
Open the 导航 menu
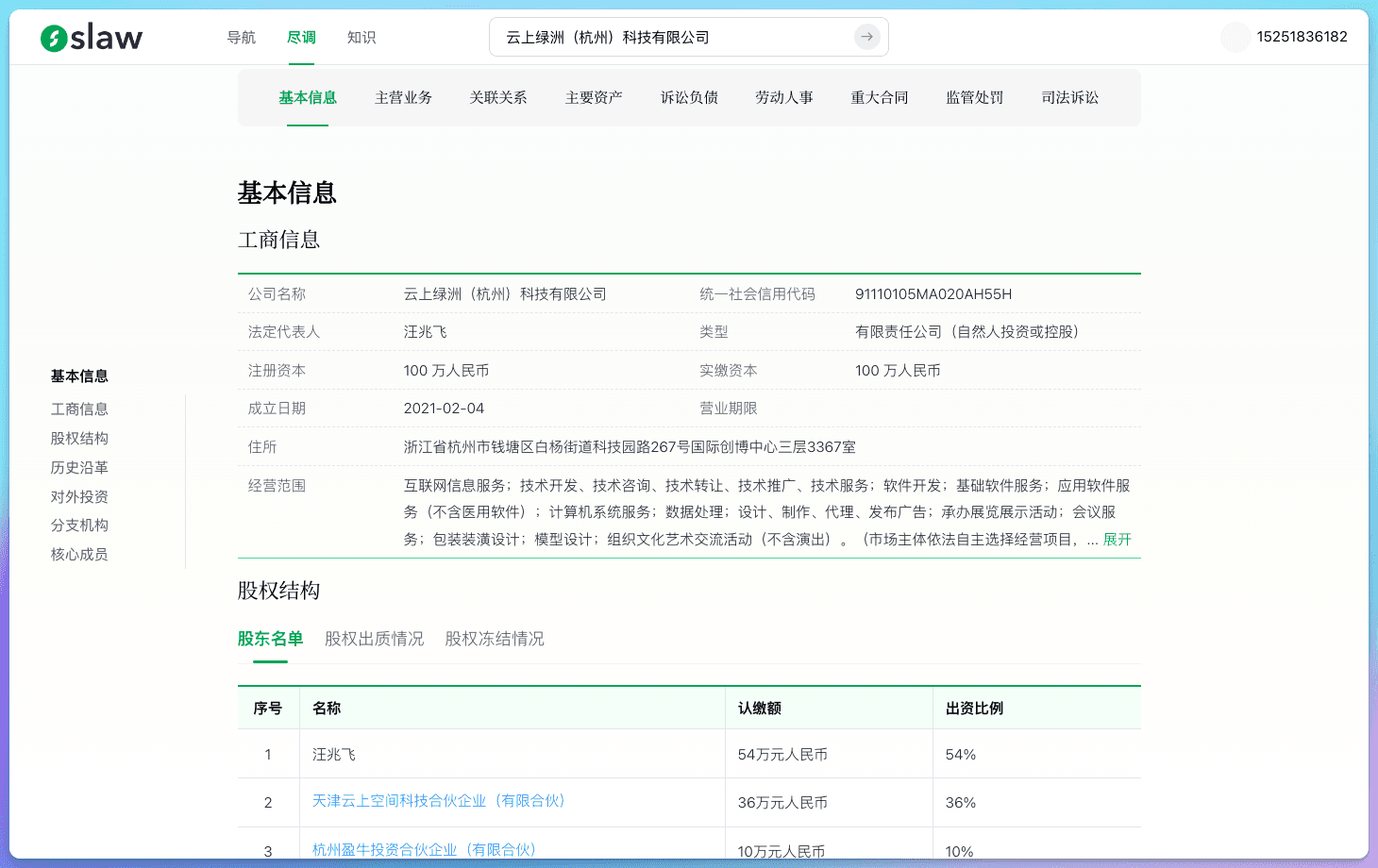242,38
